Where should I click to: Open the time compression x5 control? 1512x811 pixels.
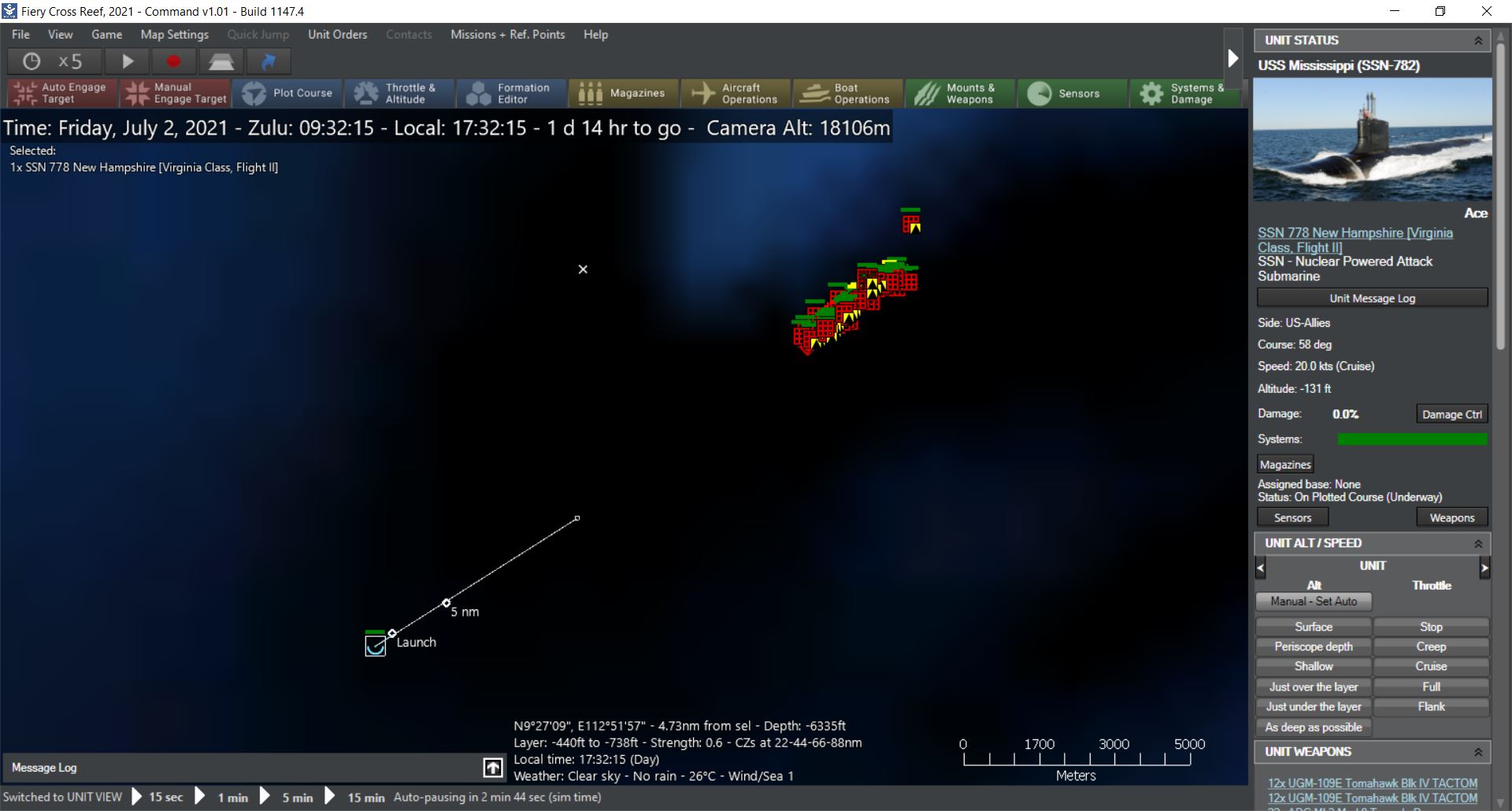pos(54,61)
